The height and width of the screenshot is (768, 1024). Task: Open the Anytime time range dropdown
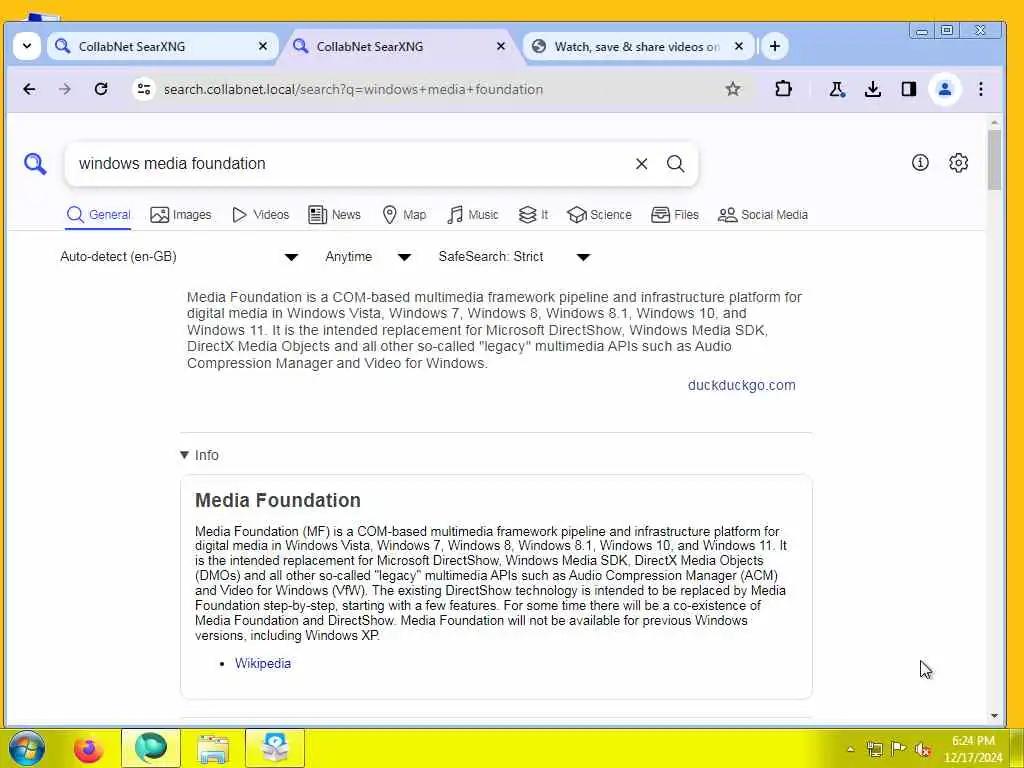coord(368,257)
